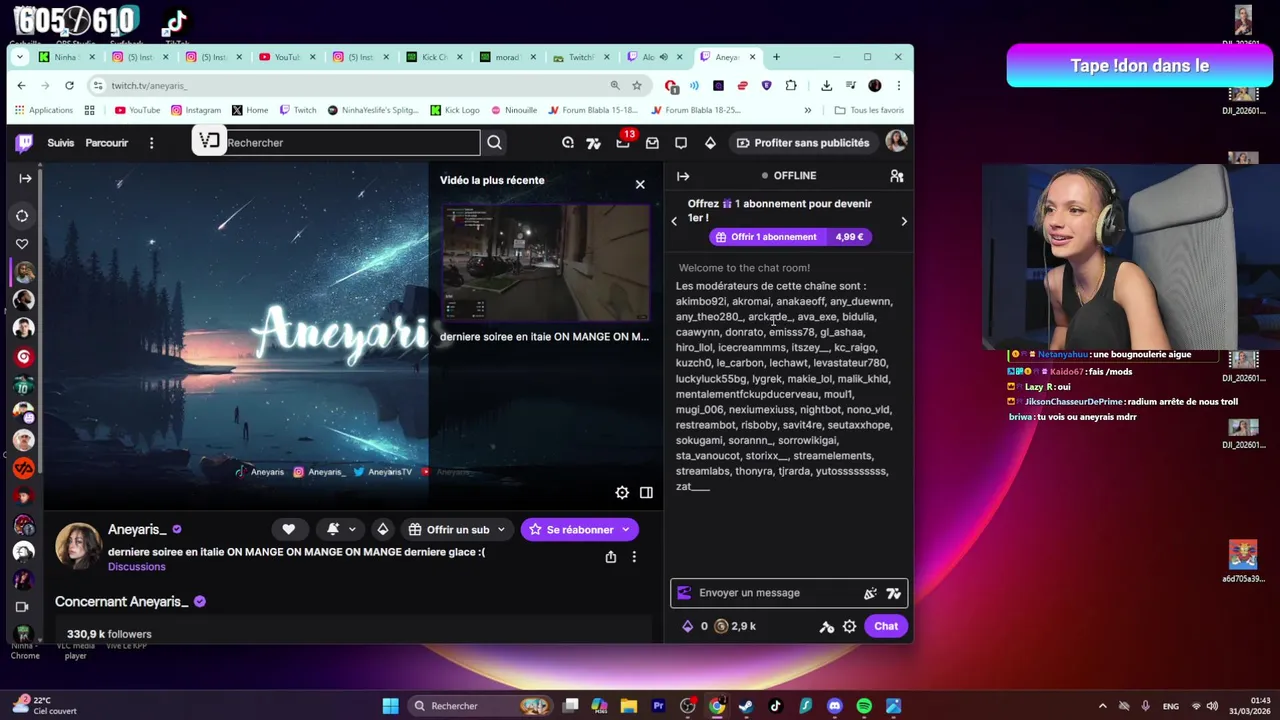Open the user avatar menu on Twitch
This screenshot has width=1280, height=720.
point(896,142)
